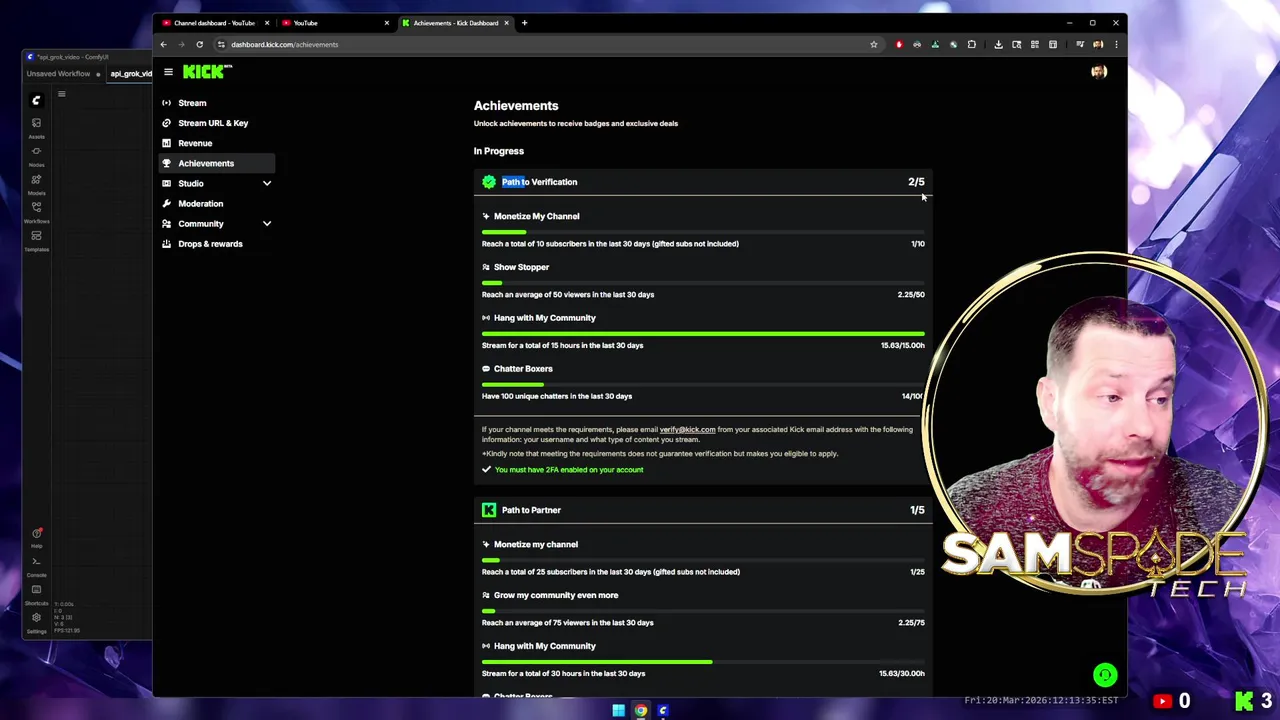
Task: Open the Stream sidebar page
Action: (216, 103)
